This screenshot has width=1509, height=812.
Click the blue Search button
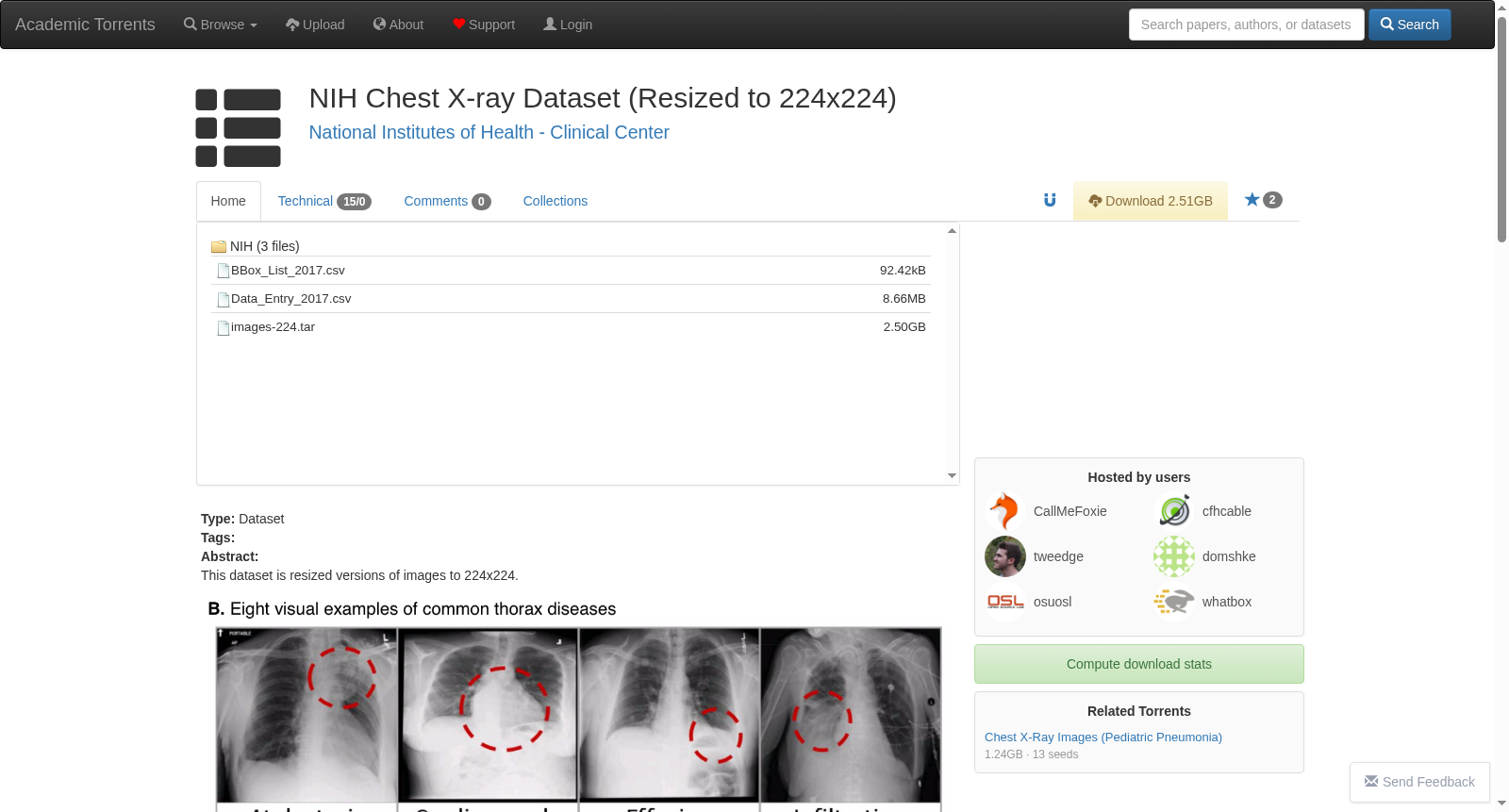click(x=1410, y=25)
